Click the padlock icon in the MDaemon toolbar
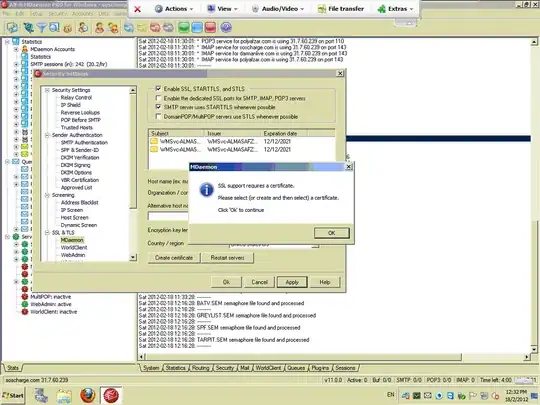This screenshot has height=405, width=540. pos(68,28)
